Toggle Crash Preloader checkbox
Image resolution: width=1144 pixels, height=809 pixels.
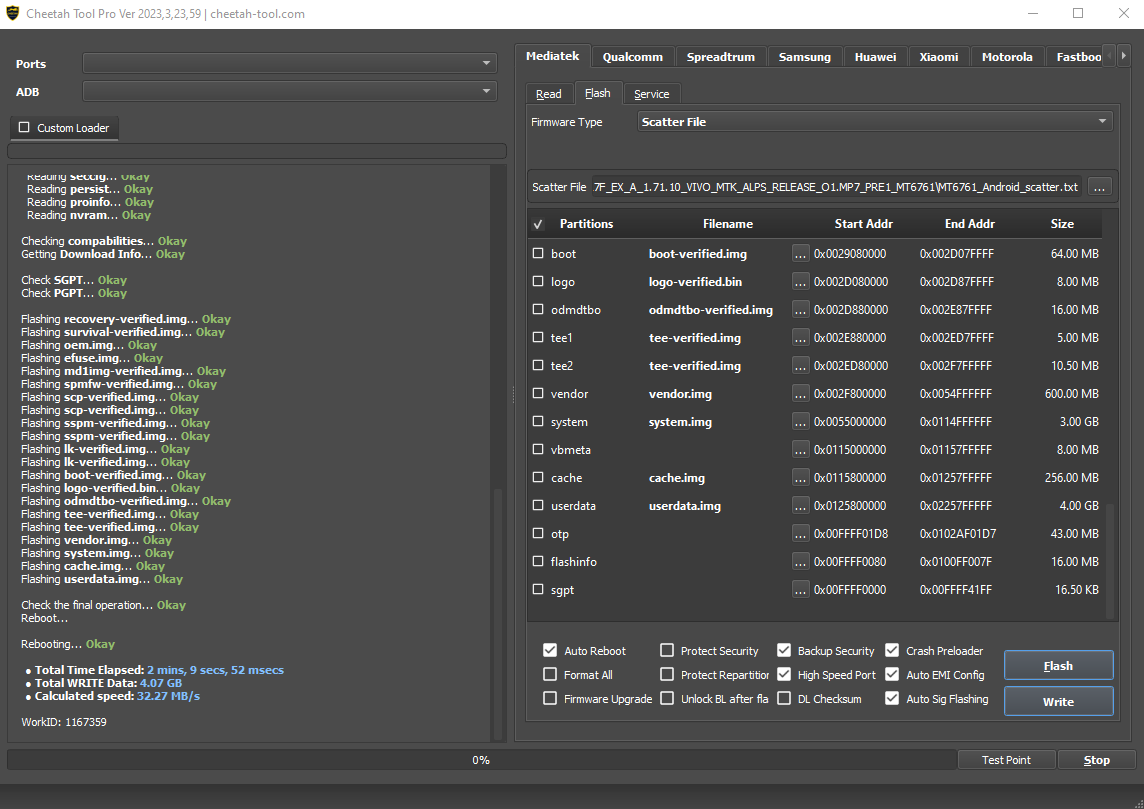click(x=892, y=650)
